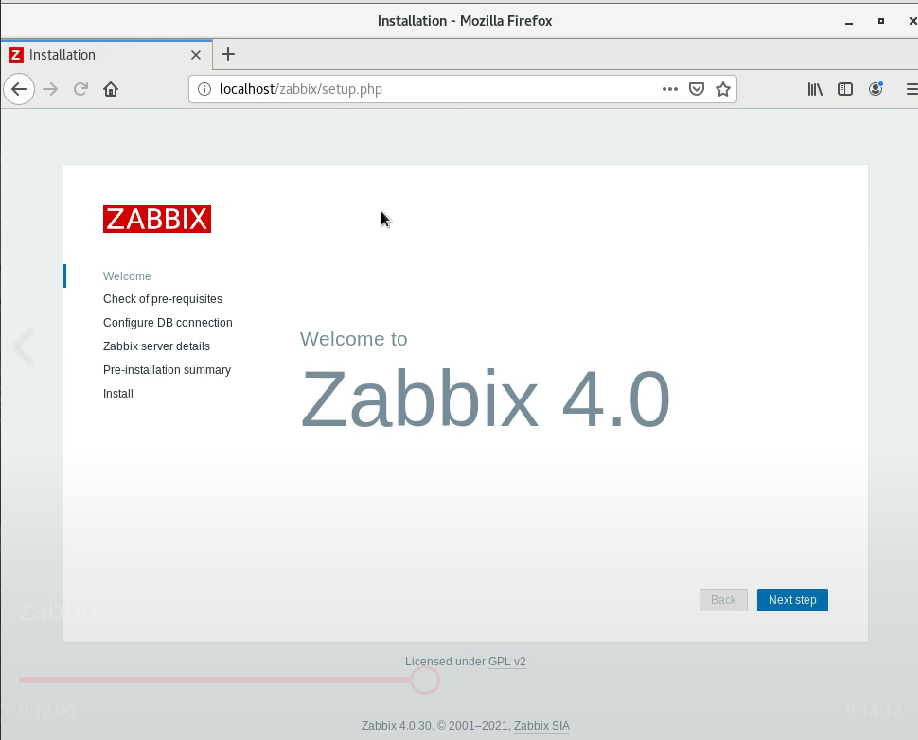Image resolution: width=918 pixels, height=740 pixels.
Task: Click the 'Zabbix 4.0' heading text
Action: [x=485, y=398]
